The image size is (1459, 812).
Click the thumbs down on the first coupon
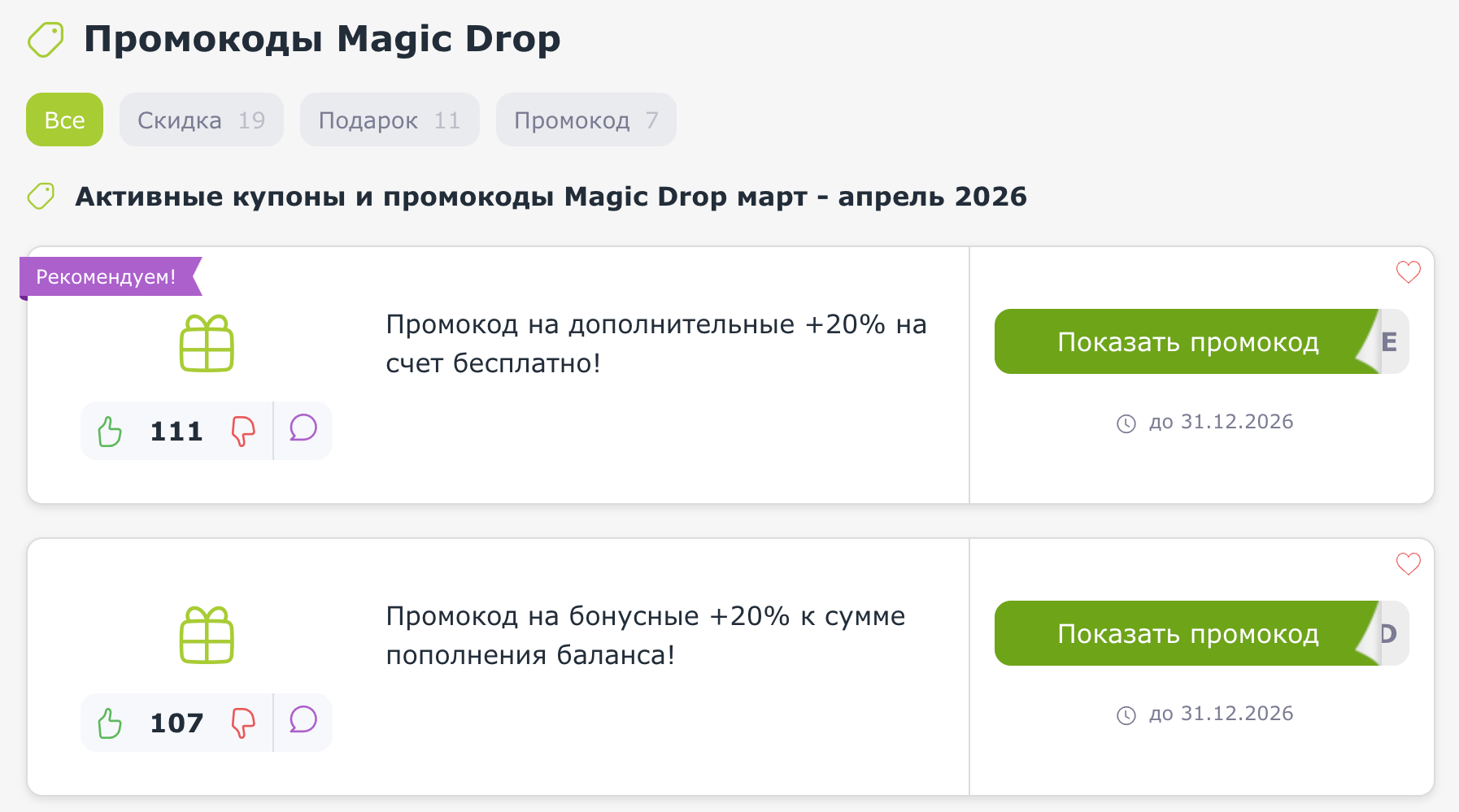(x=242, y=431)
